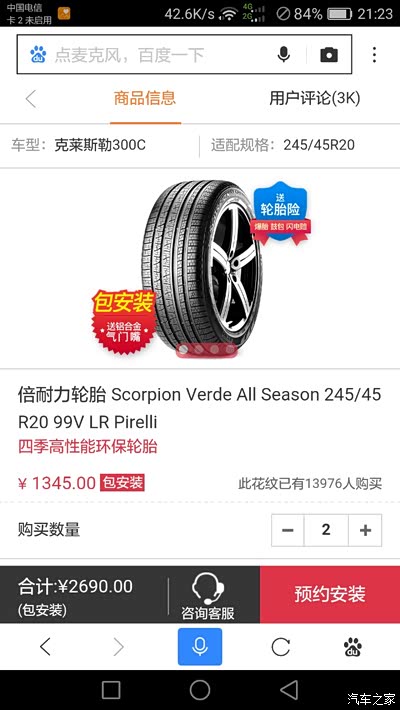Tap the Pirelli tire product image
Image resolution: width=400 pixels, height=710 pixels.
click(201, 267)
